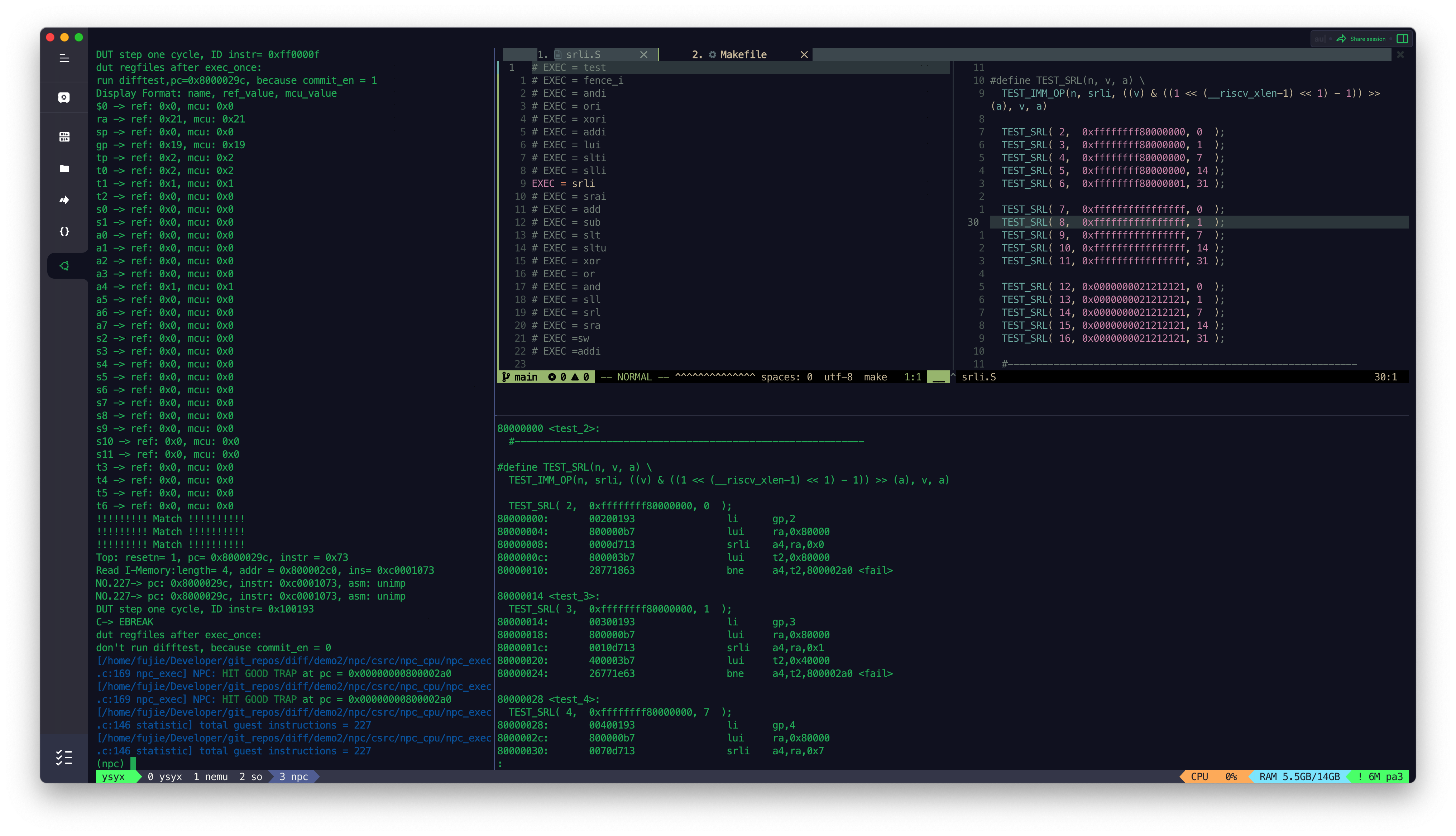Open the checklist icon at sidebar bottom
This screenshot has width=1456, height=836.
(x=64, y=757)
